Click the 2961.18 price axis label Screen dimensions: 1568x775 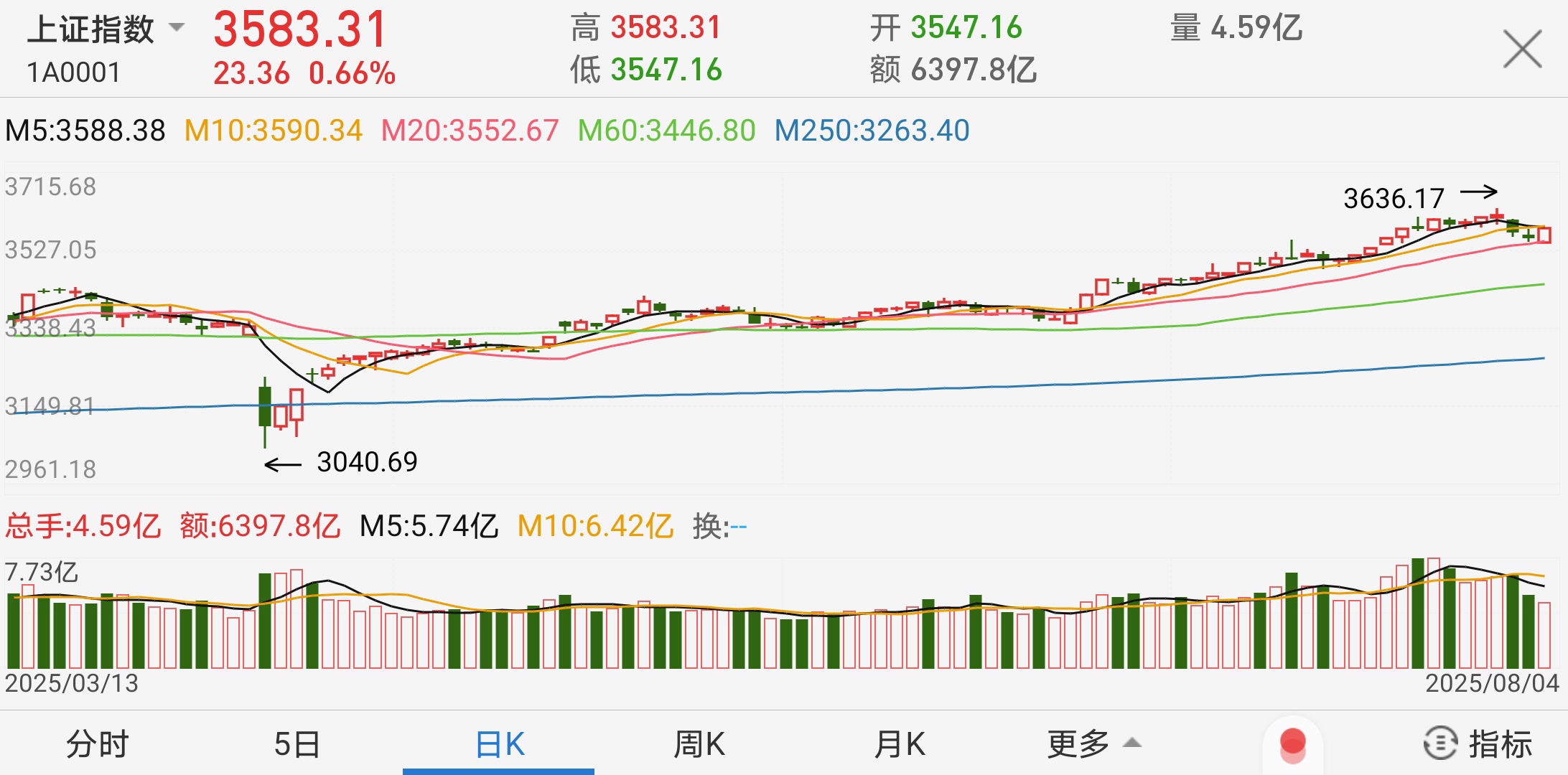[50, 469]
